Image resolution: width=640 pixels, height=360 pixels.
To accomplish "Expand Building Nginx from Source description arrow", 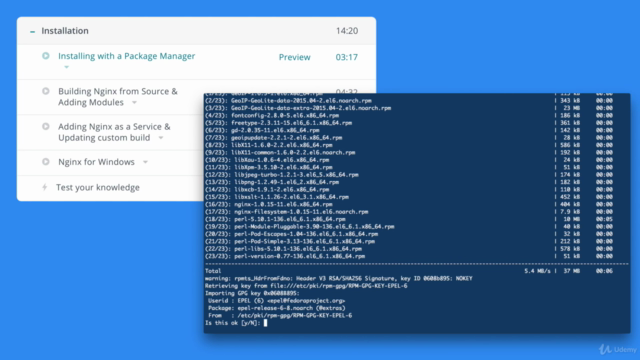I will click(x=134, y=102).
